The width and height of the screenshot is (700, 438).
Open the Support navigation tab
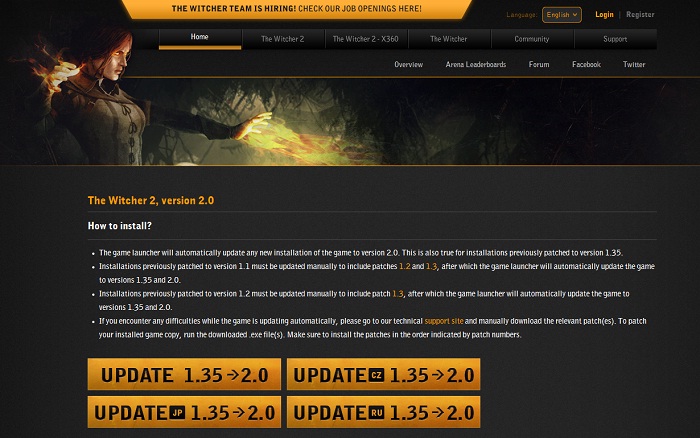(x=615, y=39)
